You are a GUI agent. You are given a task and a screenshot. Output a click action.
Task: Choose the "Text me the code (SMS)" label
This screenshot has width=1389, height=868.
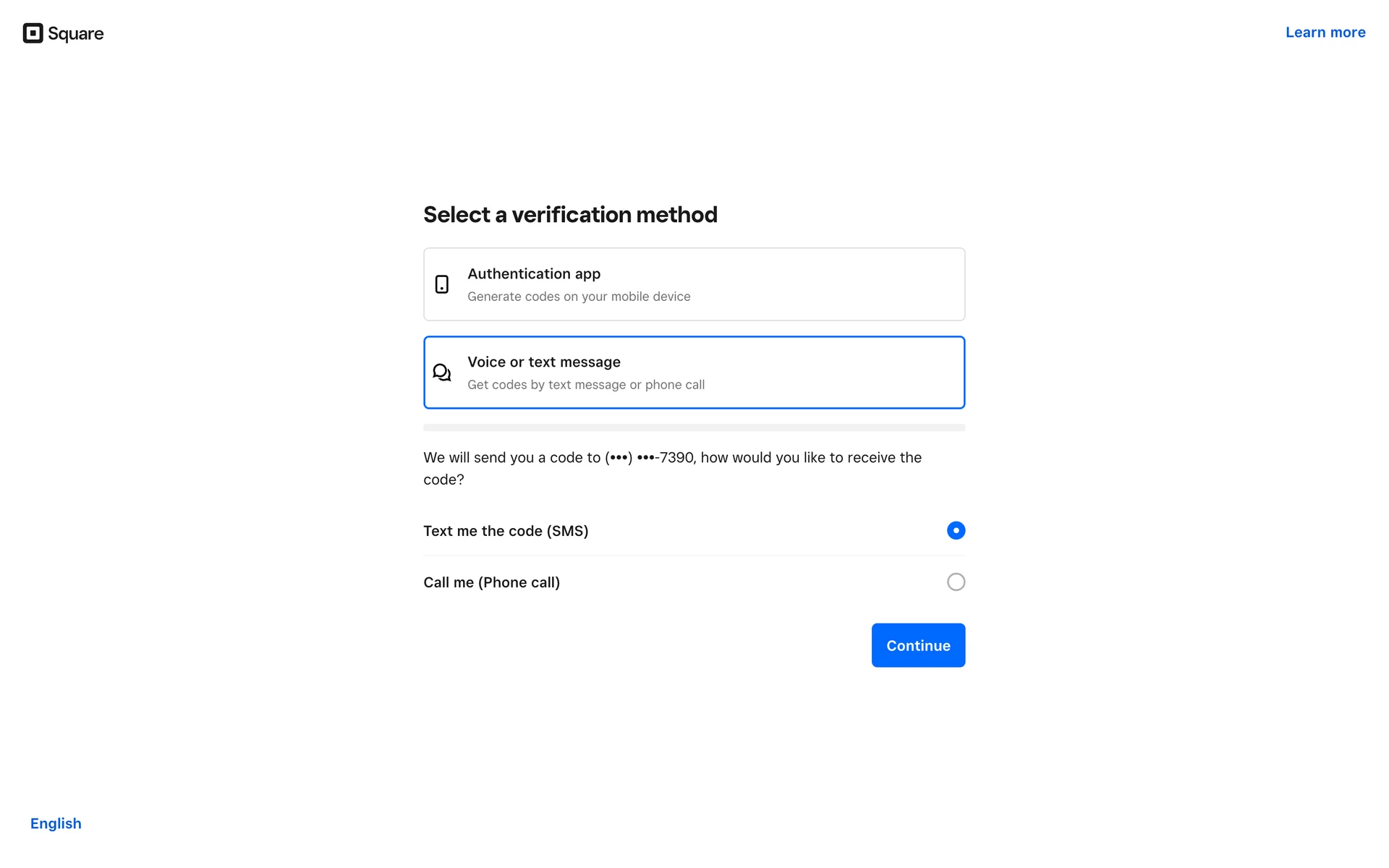click(506, 531)
